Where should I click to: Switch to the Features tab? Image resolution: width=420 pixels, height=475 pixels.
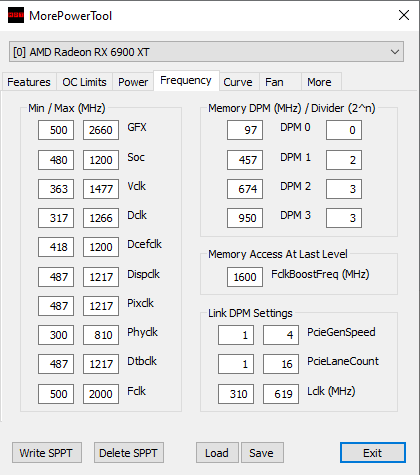29,82
